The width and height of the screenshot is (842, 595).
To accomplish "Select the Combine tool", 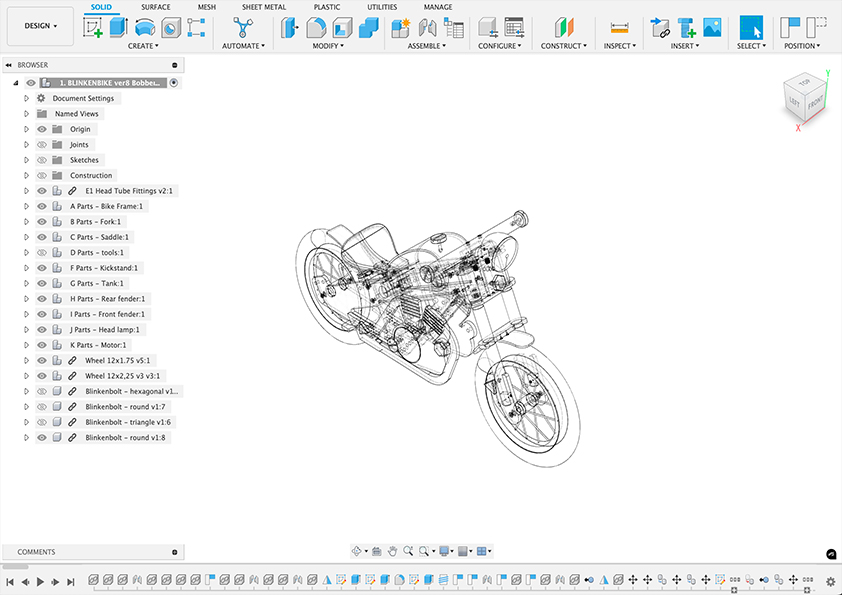I will [x=368, y=27].
